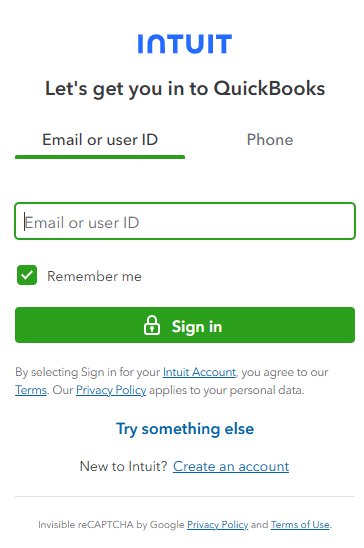The width and height of the screenshot is (364, 548).
Task: Click the applies to your personal data text
Action: pos(226,390)
